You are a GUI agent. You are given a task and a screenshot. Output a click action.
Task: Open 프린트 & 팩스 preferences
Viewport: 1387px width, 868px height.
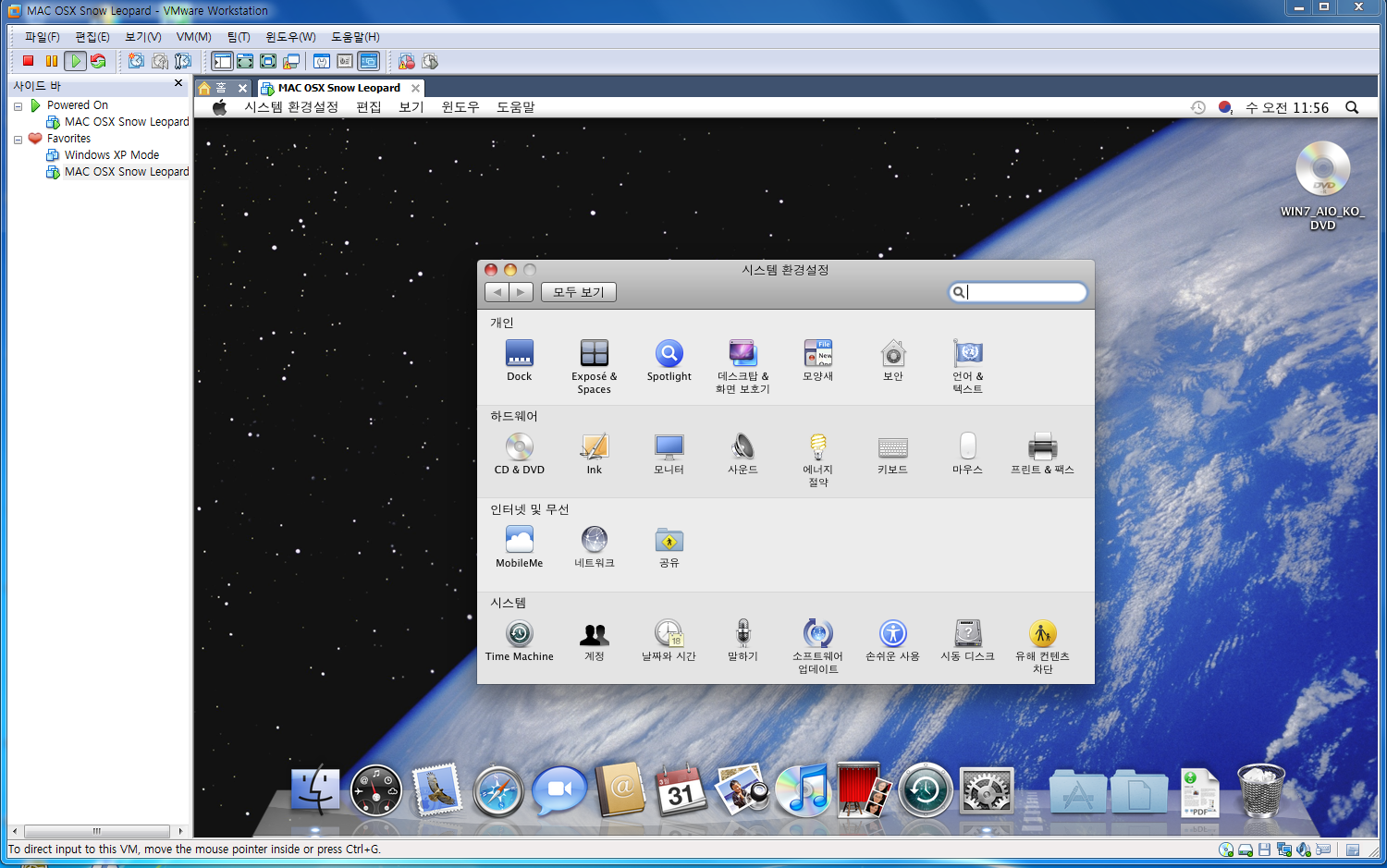1042,454
